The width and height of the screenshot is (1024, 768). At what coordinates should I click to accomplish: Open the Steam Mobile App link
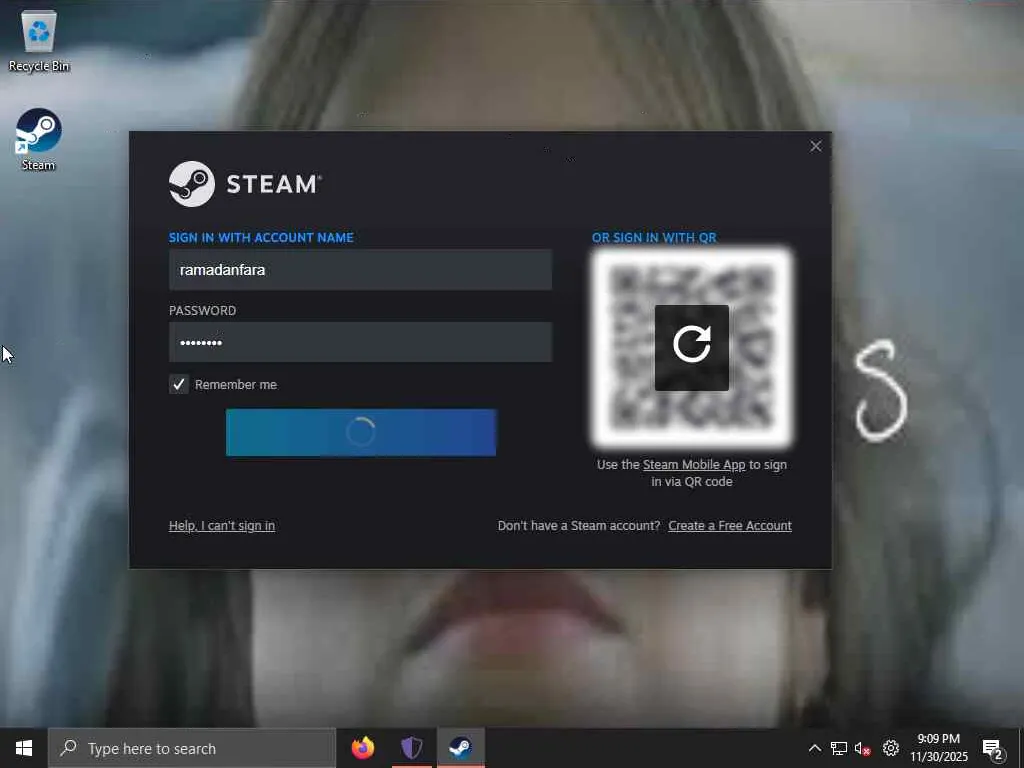[694, 465]
